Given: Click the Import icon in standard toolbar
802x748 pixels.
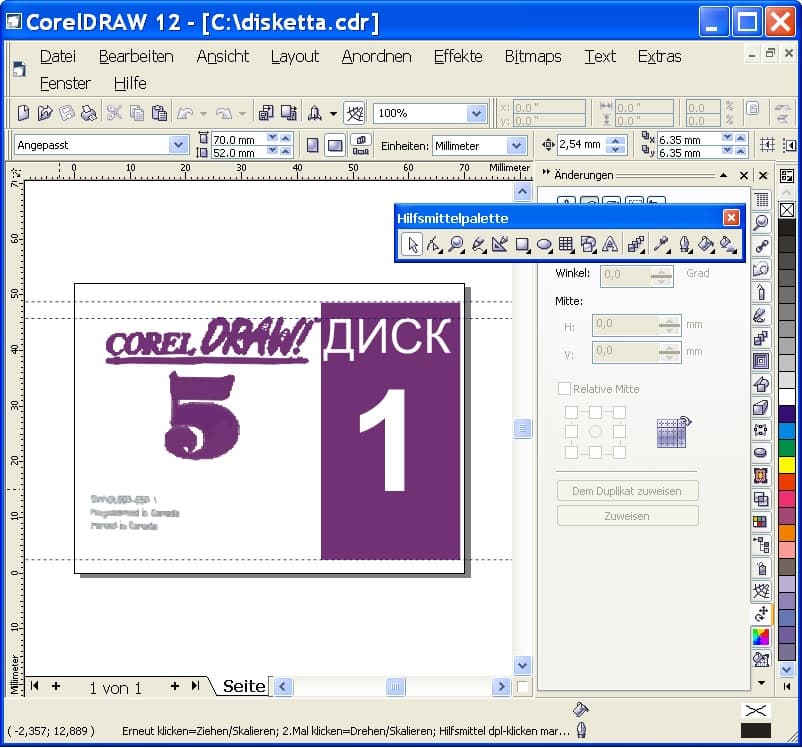Looking at the screenshot, I should pyautogui.click(x=265, y=113).
